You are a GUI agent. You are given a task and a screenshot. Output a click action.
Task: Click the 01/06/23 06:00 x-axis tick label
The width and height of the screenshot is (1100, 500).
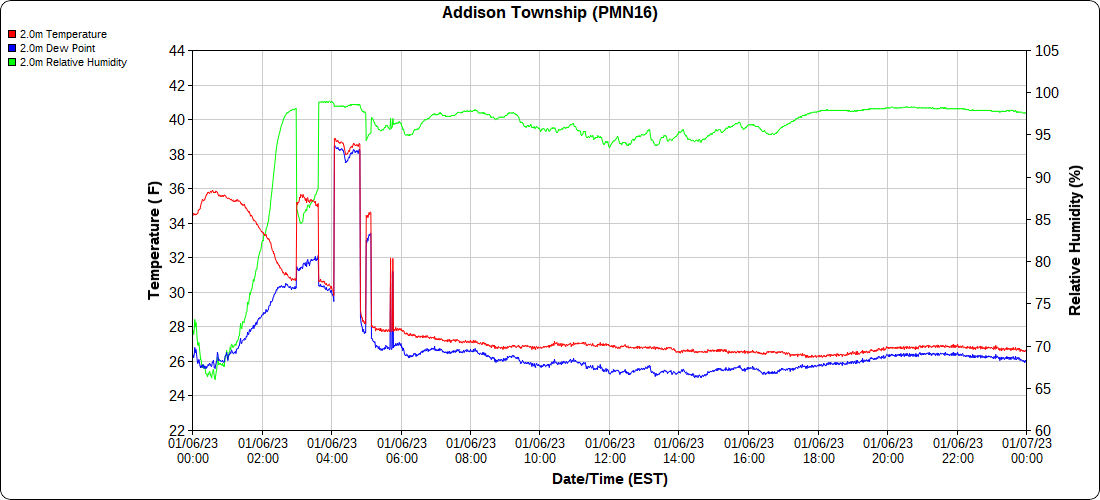pos(401,451)
